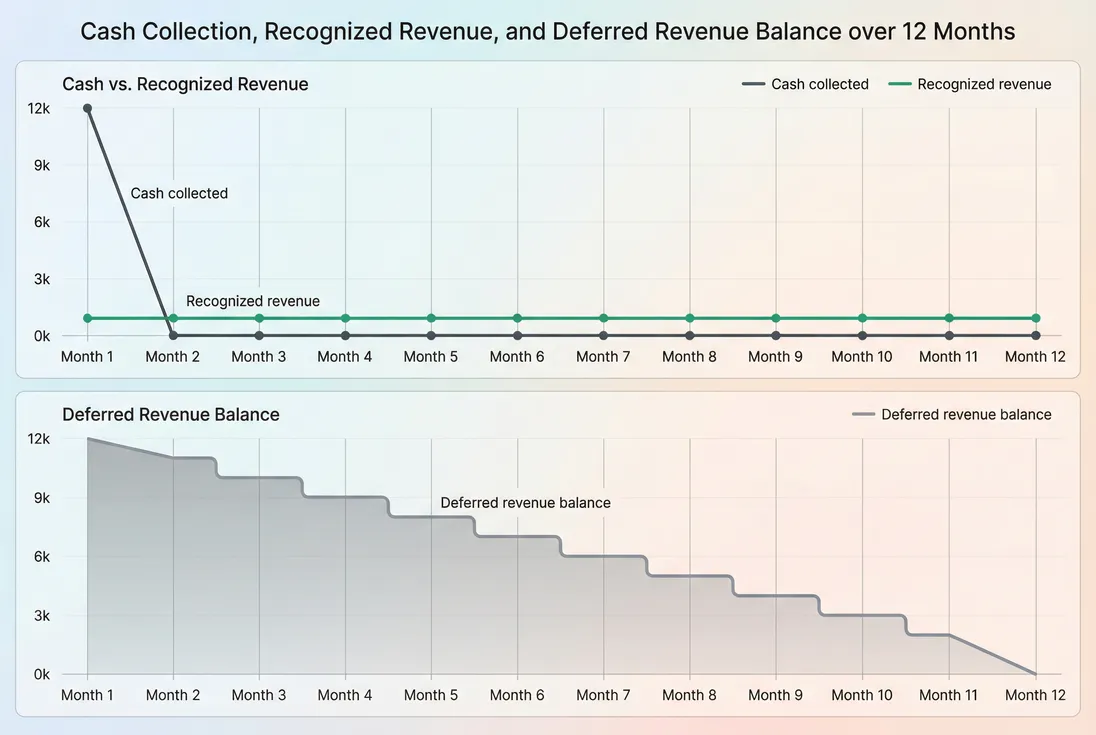
Task: Open the main chart title options
Action: [x=548, y=31]
